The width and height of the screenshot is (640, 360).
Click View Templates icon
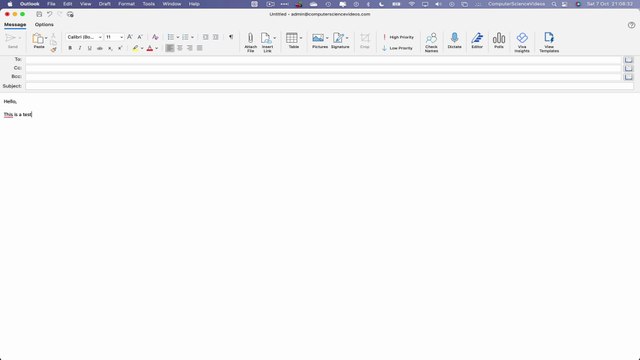pyautogui.click(x=549, y=38)
